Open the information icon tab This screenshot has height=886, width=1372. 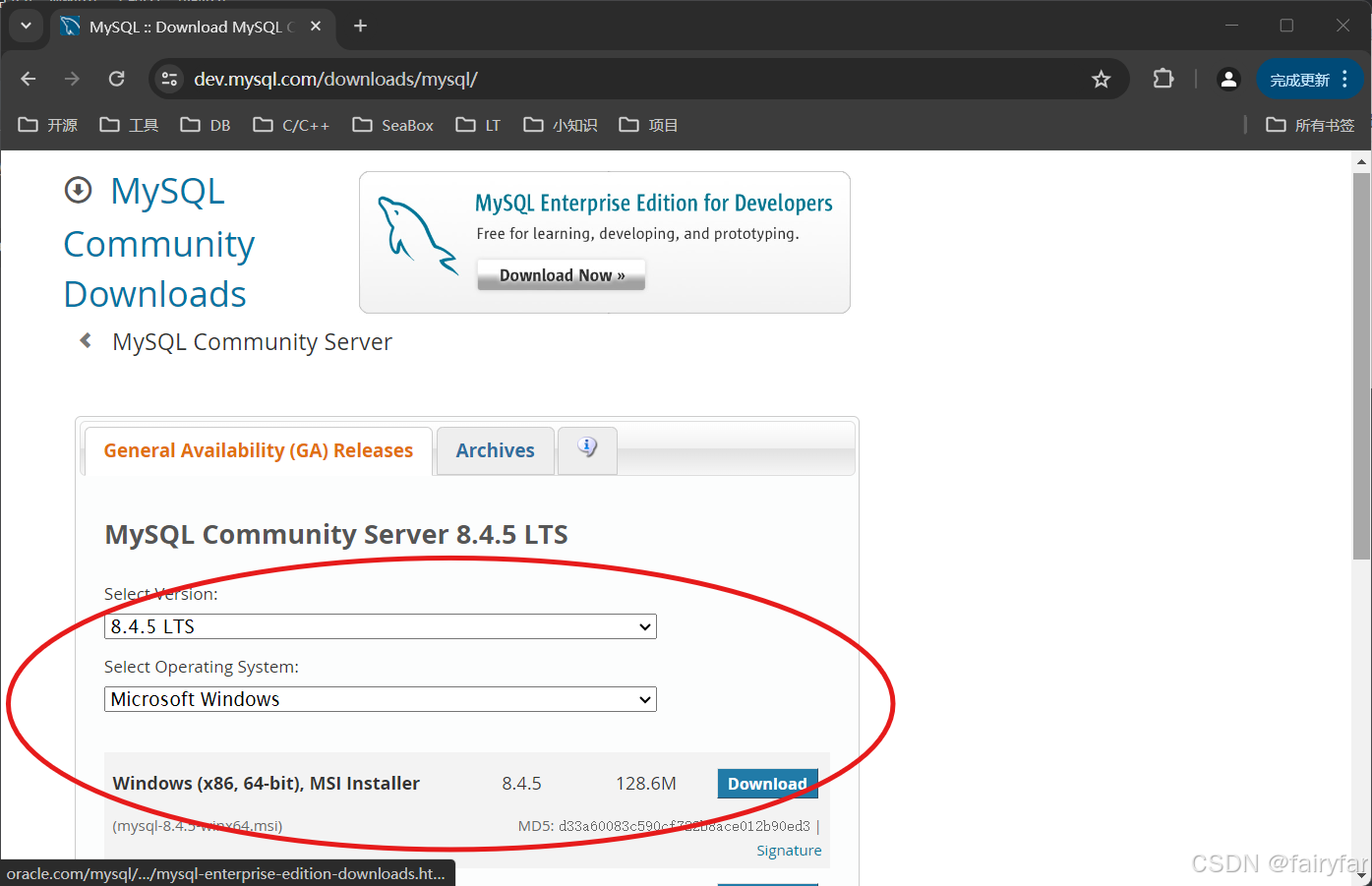pos(587,448)
